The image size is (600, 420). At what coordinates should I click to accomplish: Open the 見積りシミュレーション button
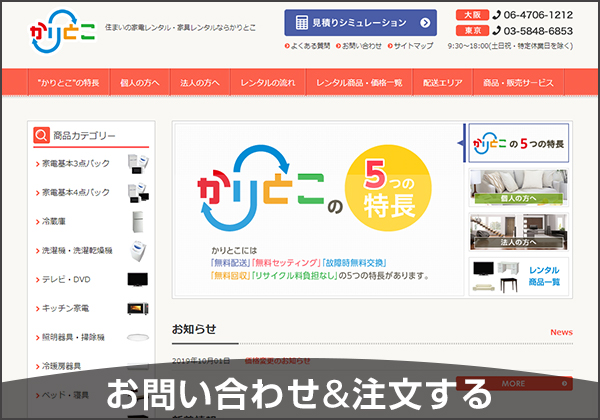360,22
